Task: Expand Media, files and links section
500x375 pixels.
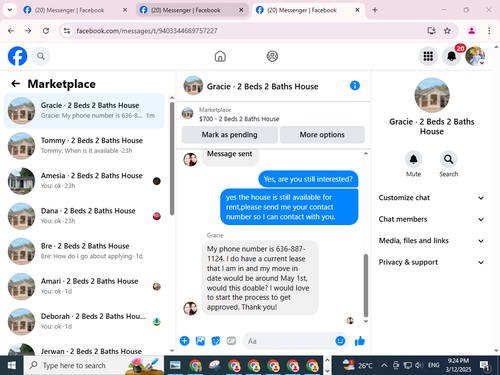Action: (x=431, y=241)
